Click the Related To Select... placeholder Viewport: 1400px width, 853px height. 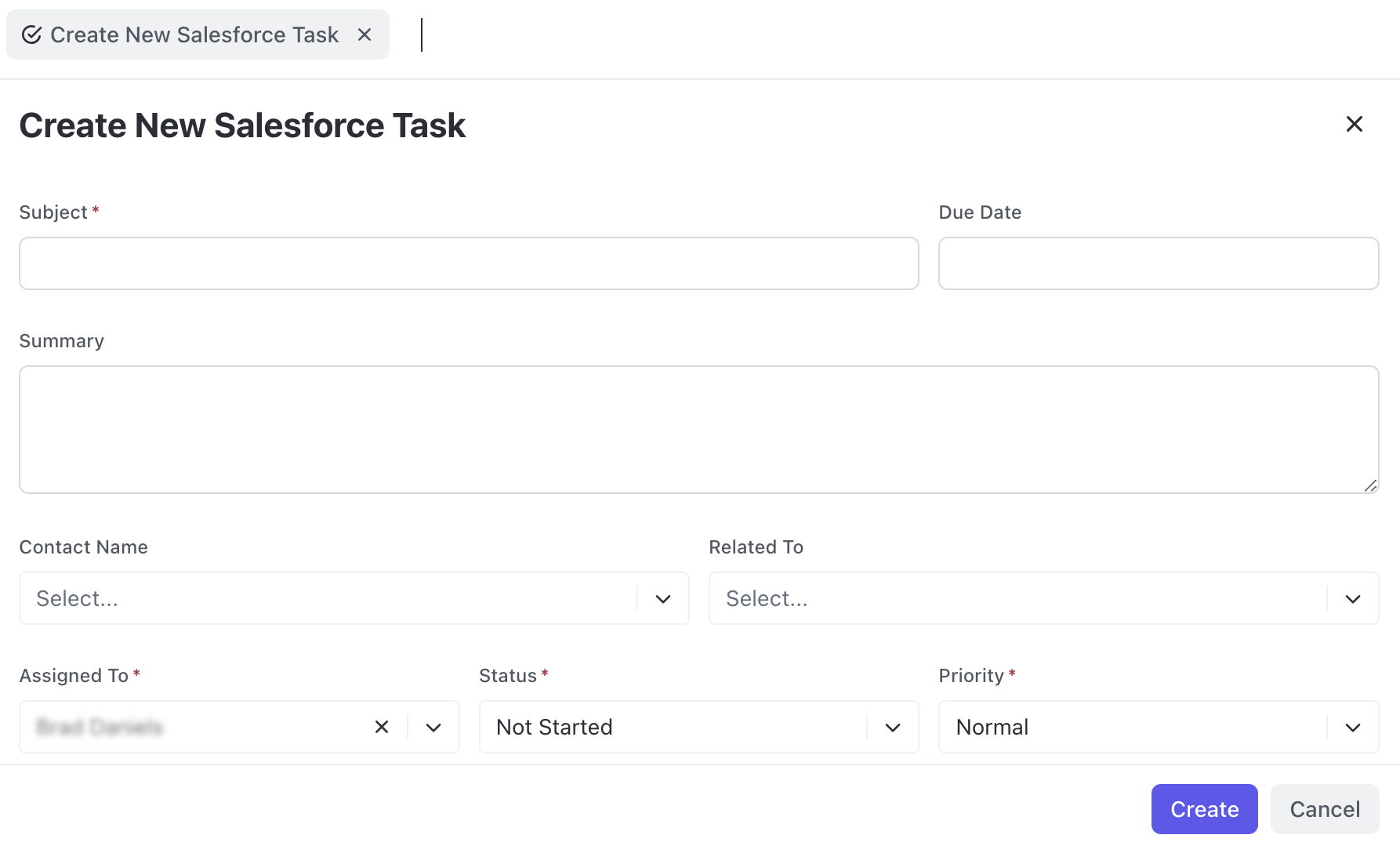click(x=767, y=599)
